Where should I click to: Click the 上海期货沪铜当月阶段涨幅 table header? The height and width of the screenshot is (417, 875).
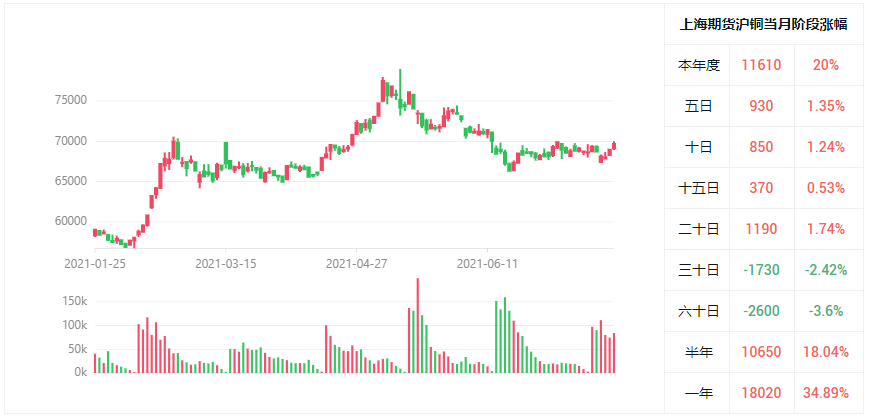[763, 25]
